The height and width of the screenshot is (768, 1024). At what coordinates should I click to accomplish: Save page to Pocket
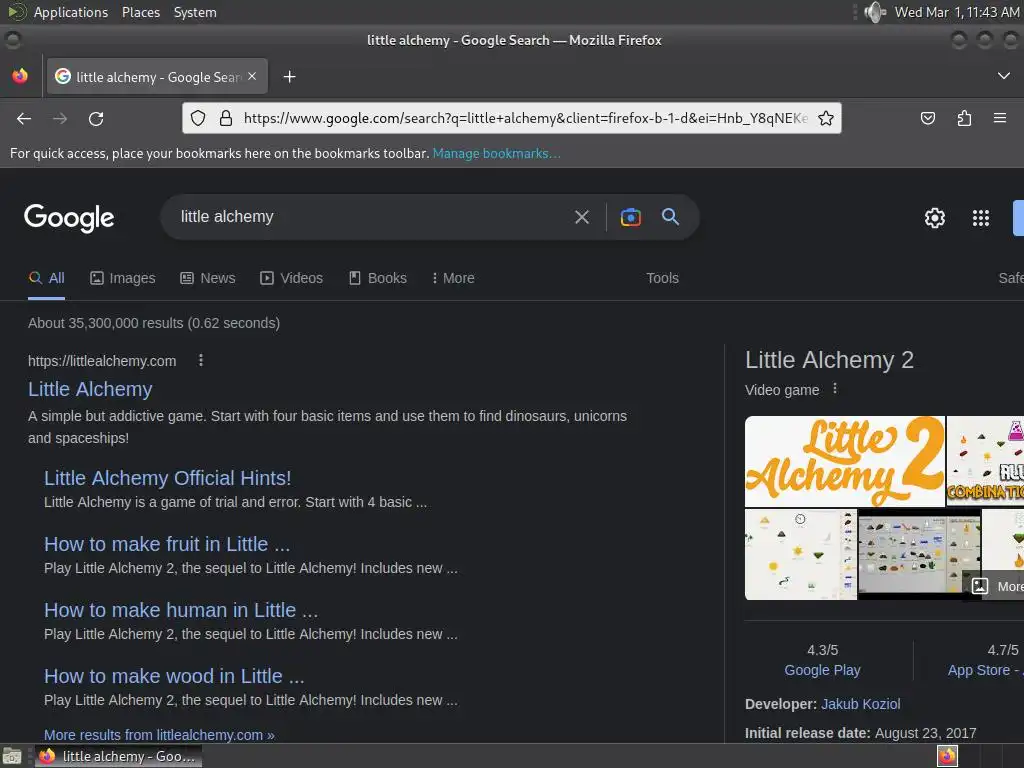(927, 118)
